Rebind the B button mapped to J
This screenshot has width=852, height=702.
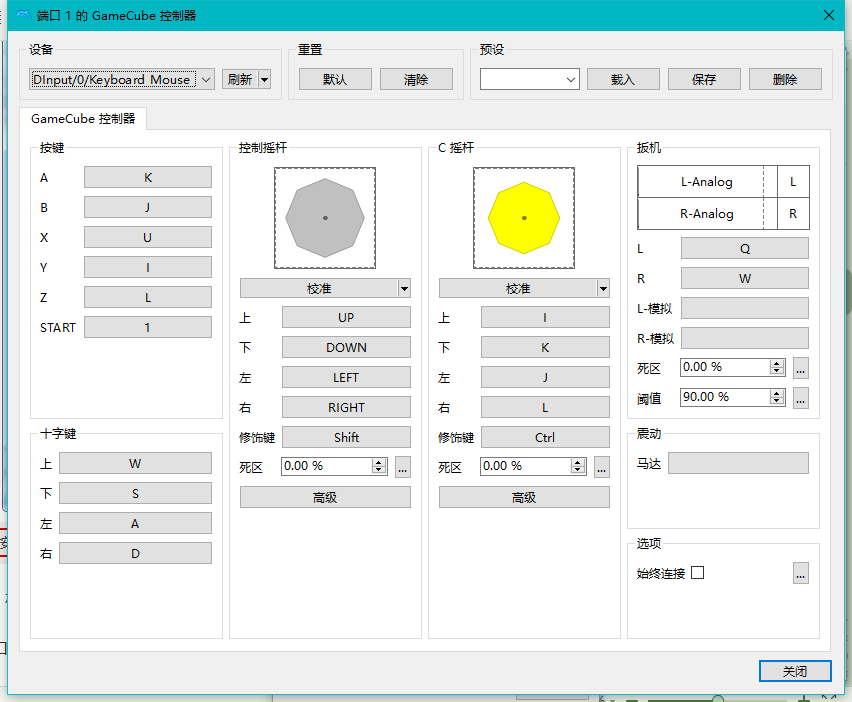point(148,208)
